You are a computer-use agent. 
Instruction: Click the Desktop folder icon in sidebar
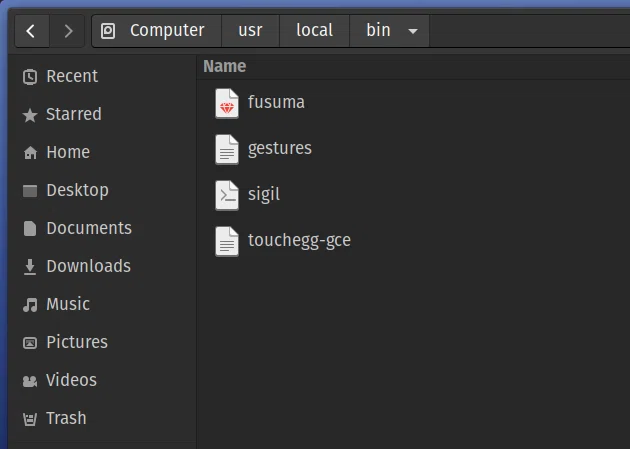click(30, 191)
